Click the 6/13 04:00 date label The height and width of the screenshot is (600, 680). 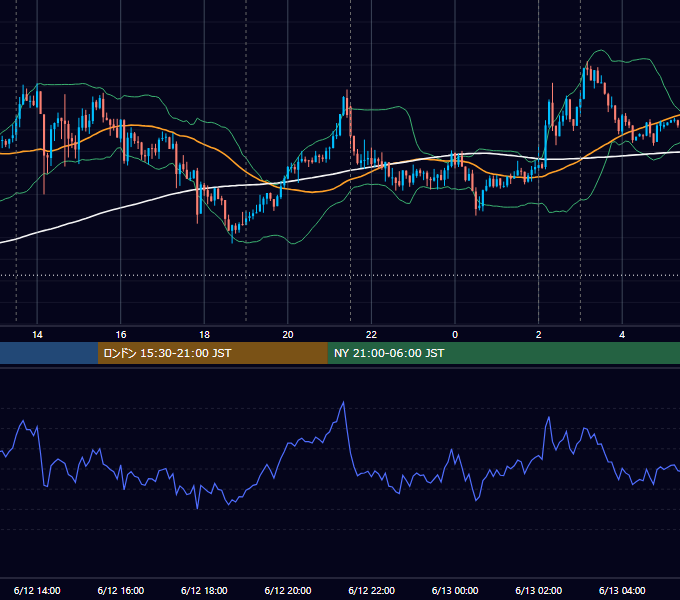pos(622,590)
